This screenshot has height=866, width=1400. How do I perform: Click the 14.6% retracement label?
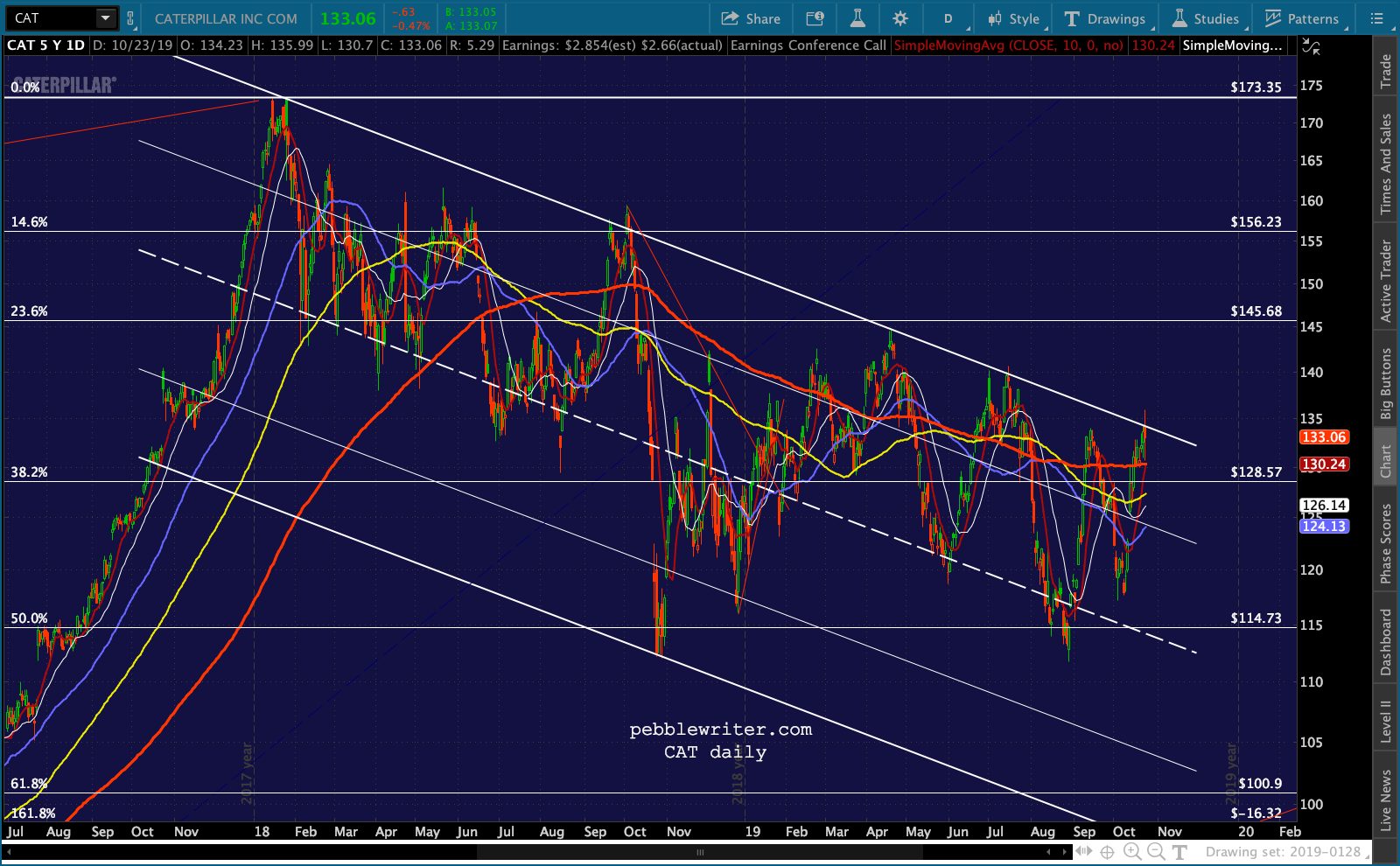pos(29,222)
